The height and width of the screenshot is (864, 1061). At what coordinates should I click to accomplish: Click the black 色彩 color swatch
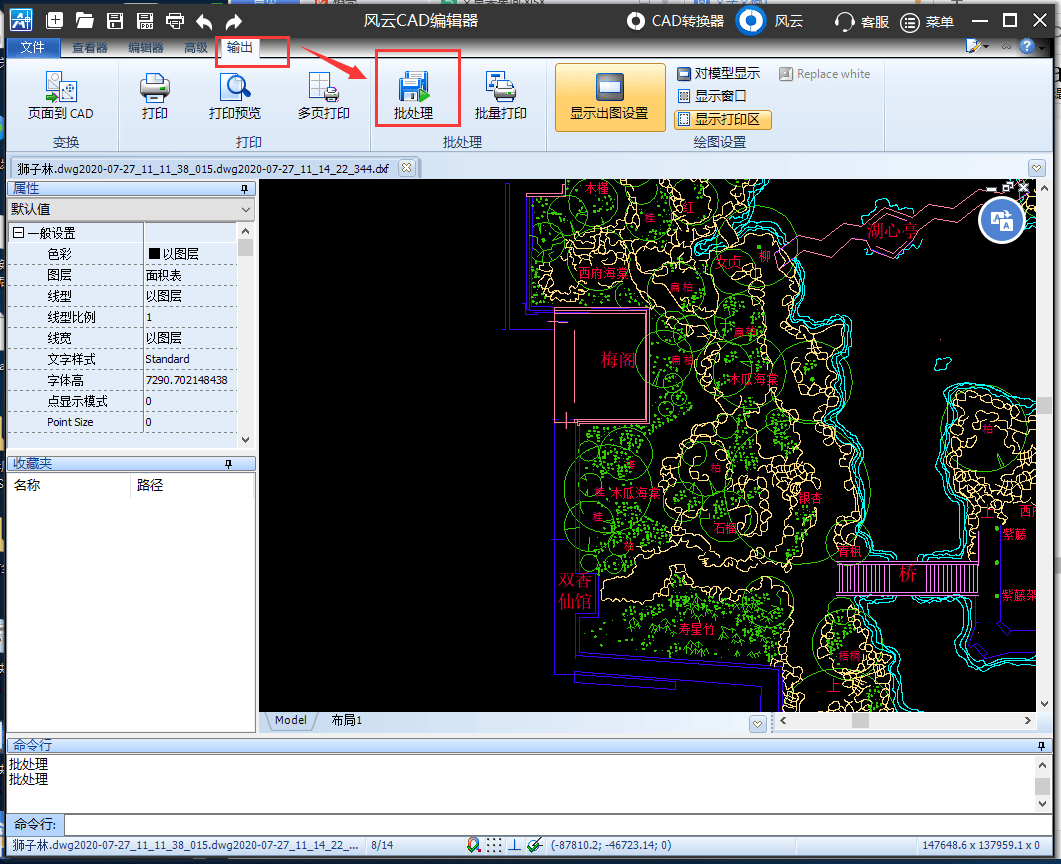[154, 254]
